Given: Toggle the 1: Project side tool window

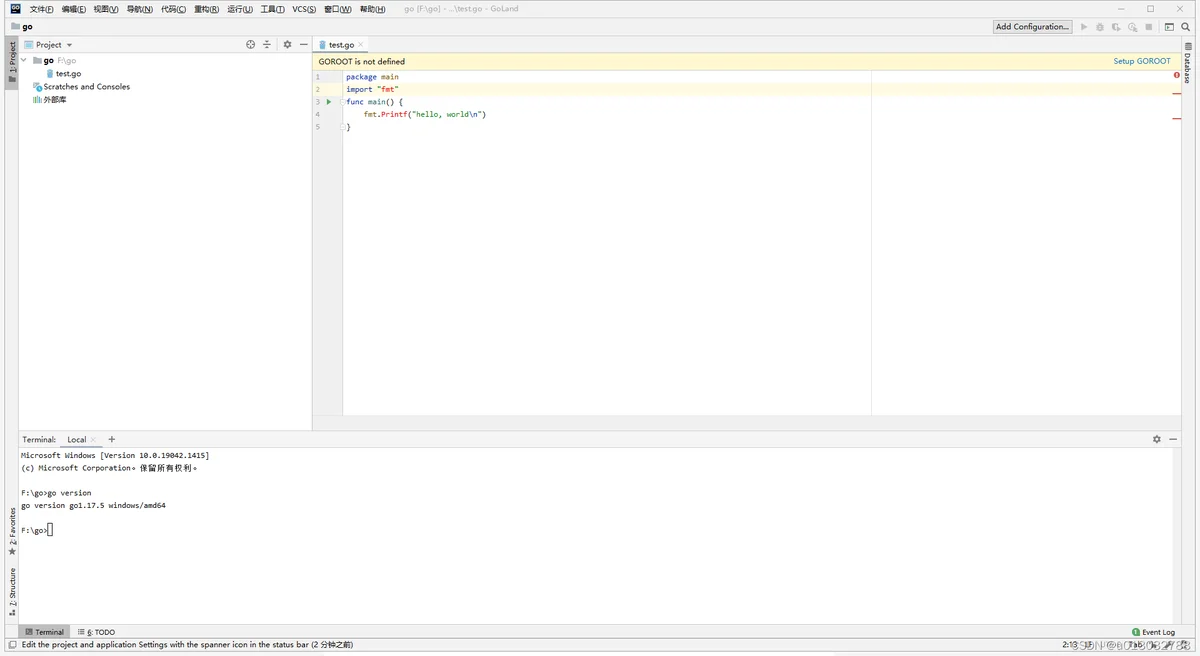Looking at the screenshot, I should pyautogui.click(x=12, y=62).
